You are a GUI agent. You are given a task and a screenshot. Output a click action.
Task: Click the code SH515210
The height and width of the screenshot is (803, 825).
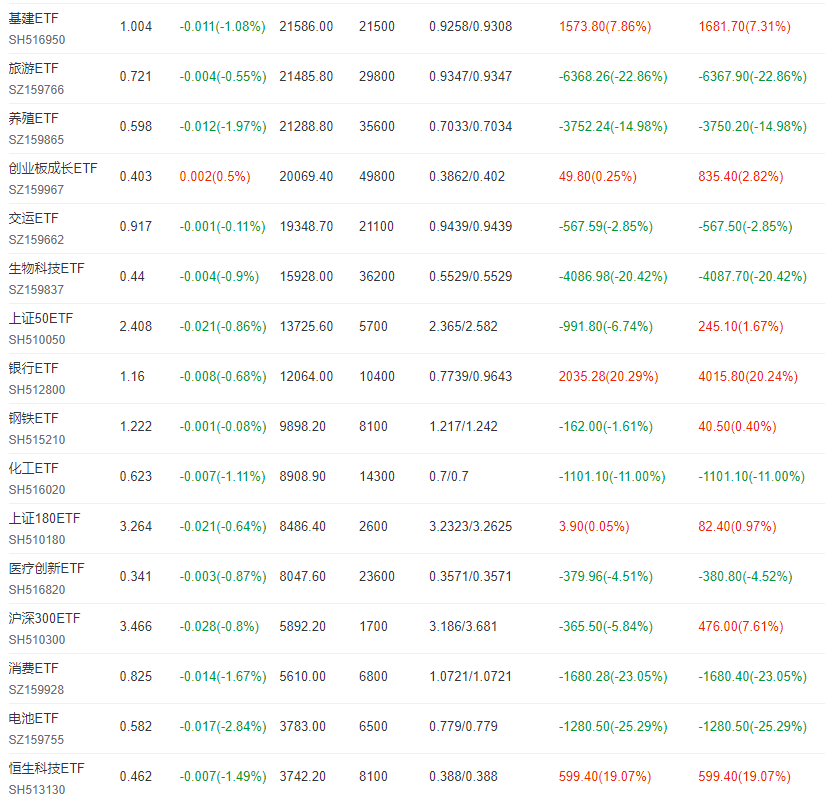[37, 440]
